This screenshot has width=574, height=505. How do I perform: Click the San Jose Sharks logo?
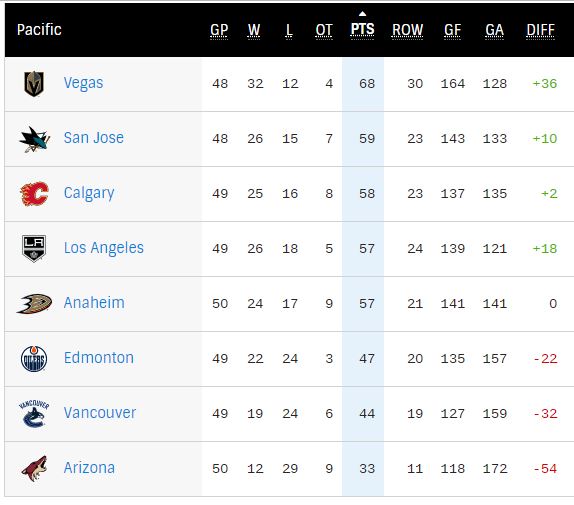34,139
